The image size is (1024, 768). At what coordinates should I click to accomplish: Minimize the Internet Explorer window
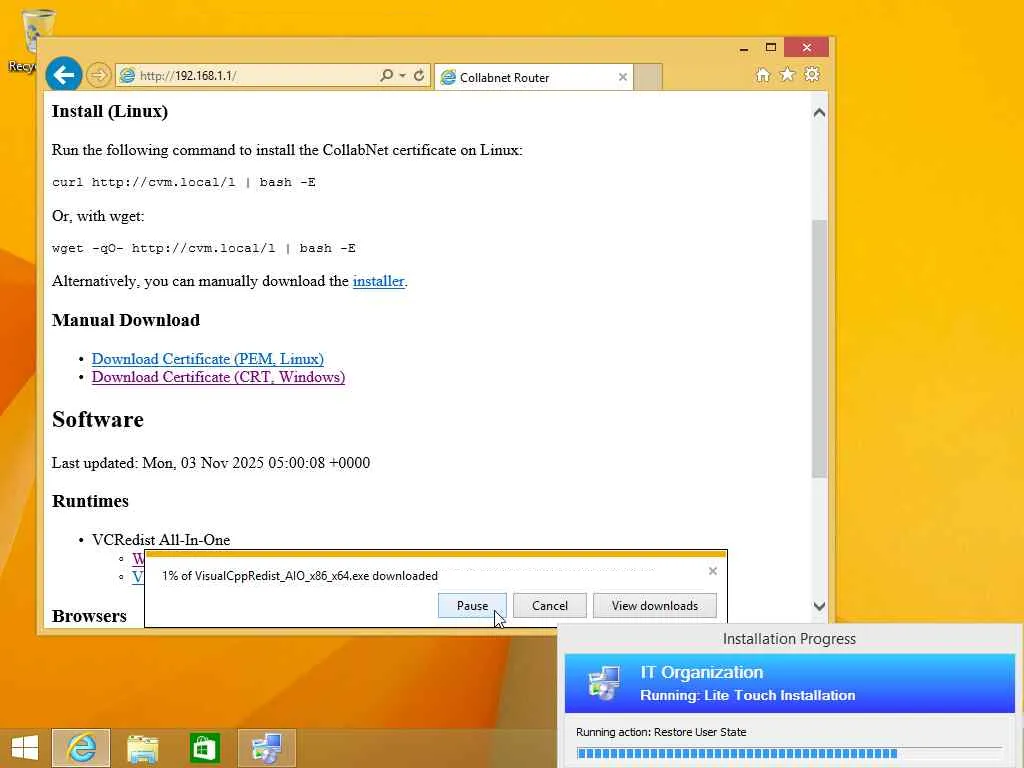(x=744, y=48)
